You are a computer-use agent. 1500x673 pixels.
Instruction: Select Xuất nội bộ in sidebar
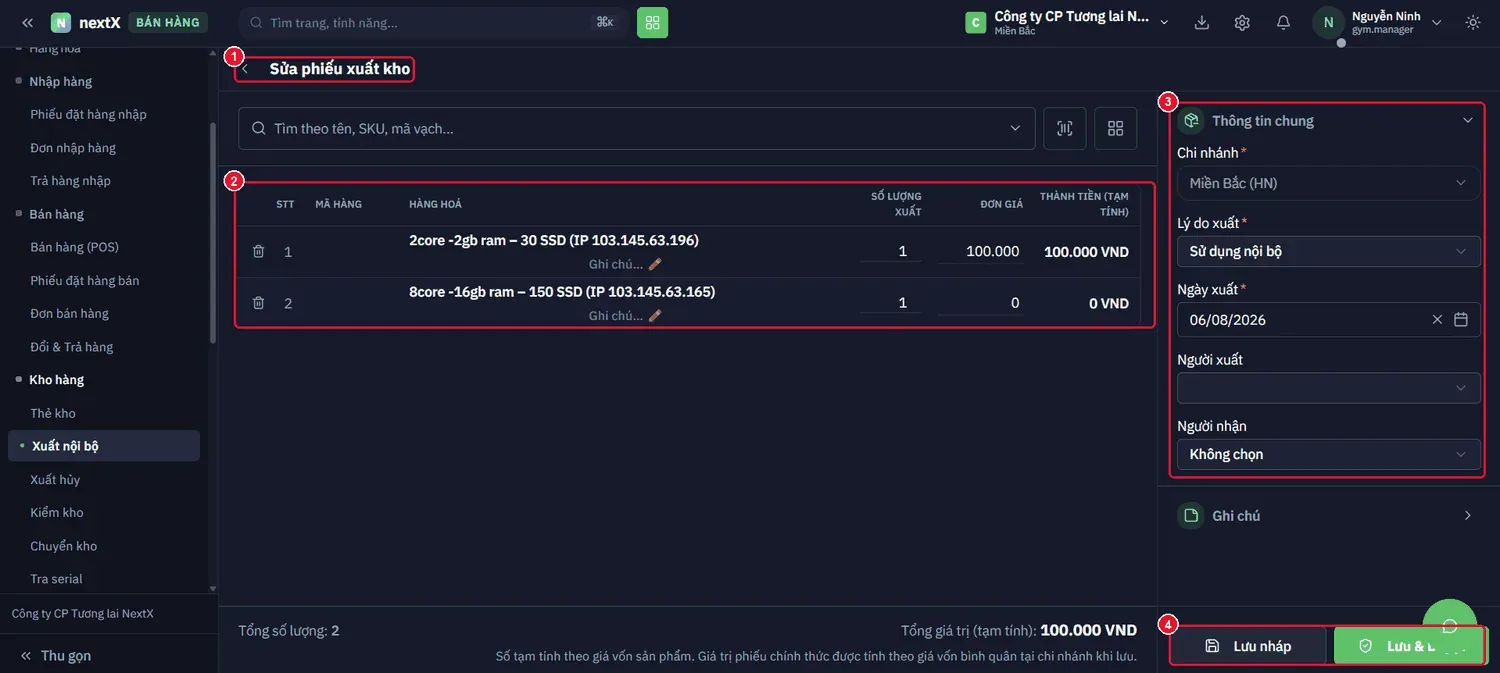(x=104, y=446)
